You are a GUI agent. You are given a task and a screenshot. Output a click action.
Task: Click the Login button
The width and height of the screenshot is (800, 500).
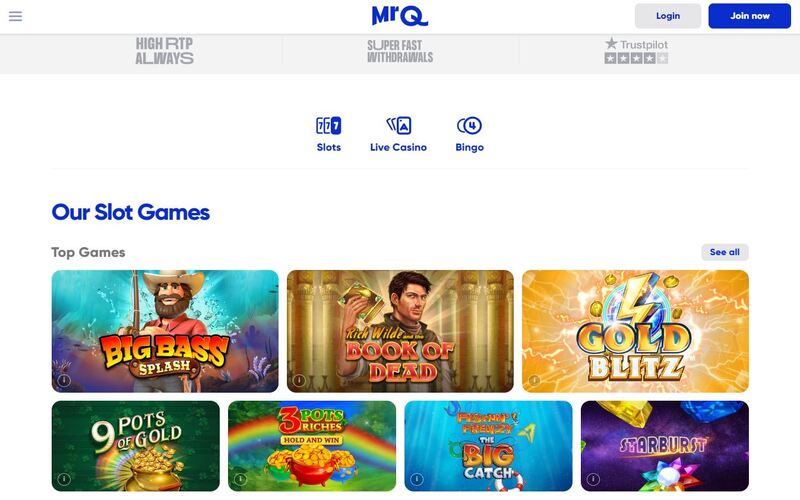pyautogui.click(x=668, y=16)
